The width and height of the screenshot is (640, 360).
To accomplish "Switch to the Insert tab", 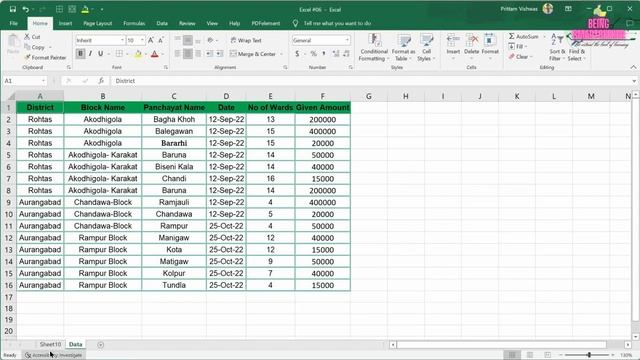I will 65,23.
